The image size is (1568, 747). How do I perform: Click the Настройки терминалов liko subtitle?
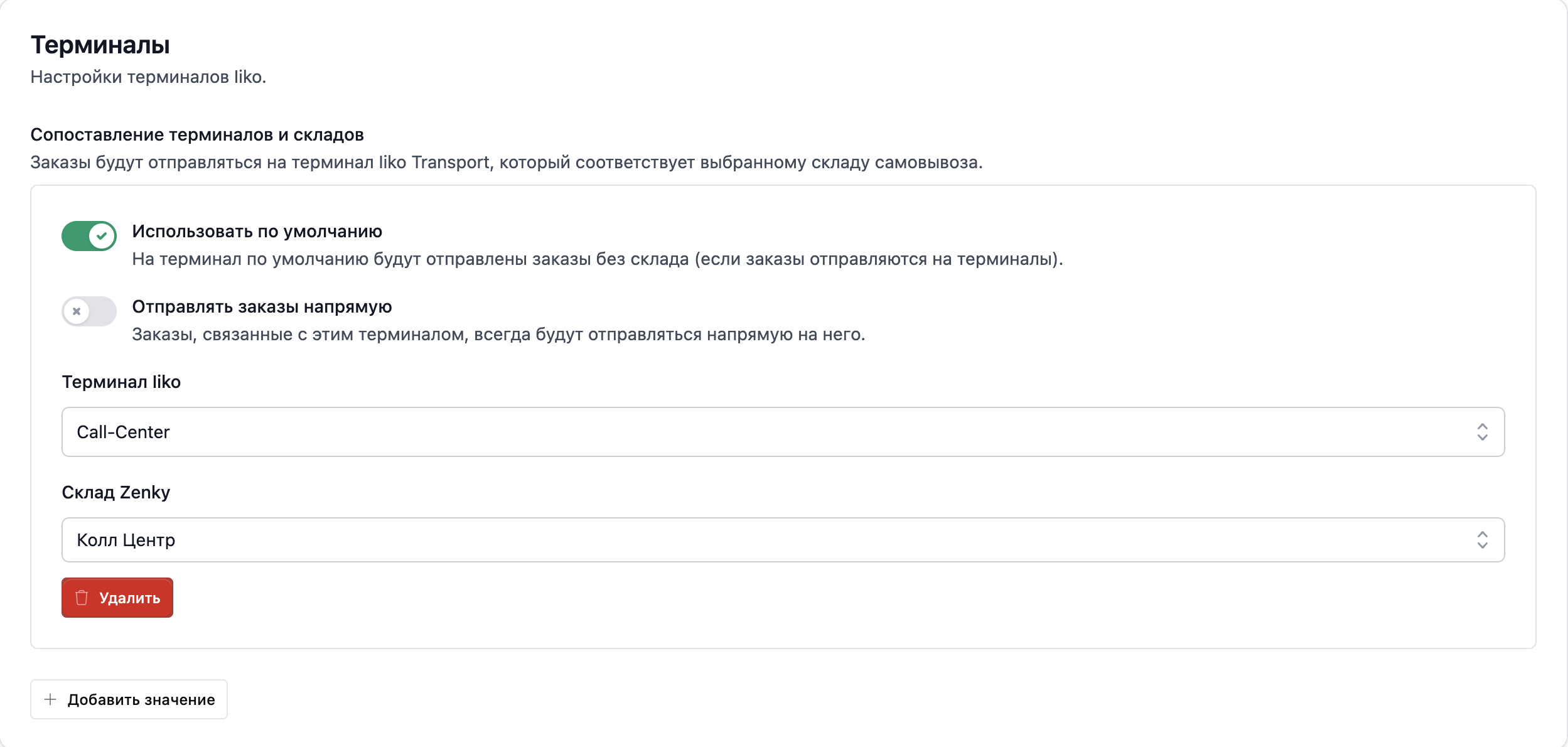(148, 77)
